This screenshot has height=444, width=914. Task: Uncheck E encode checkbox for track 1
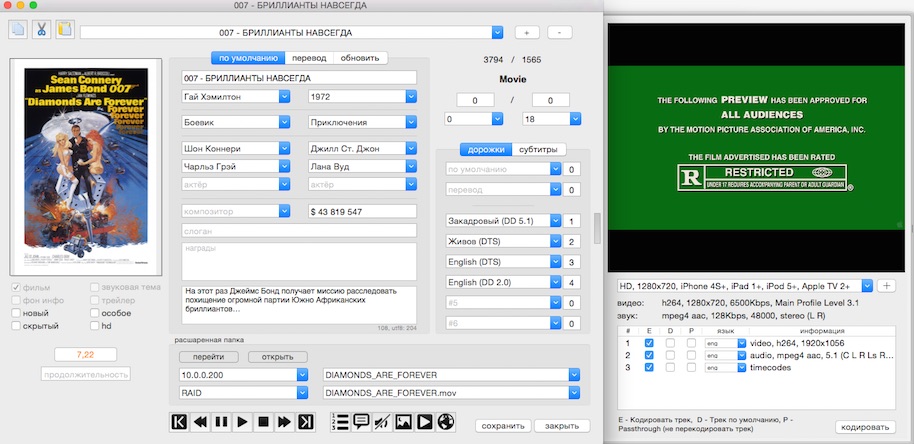[649, 343]
